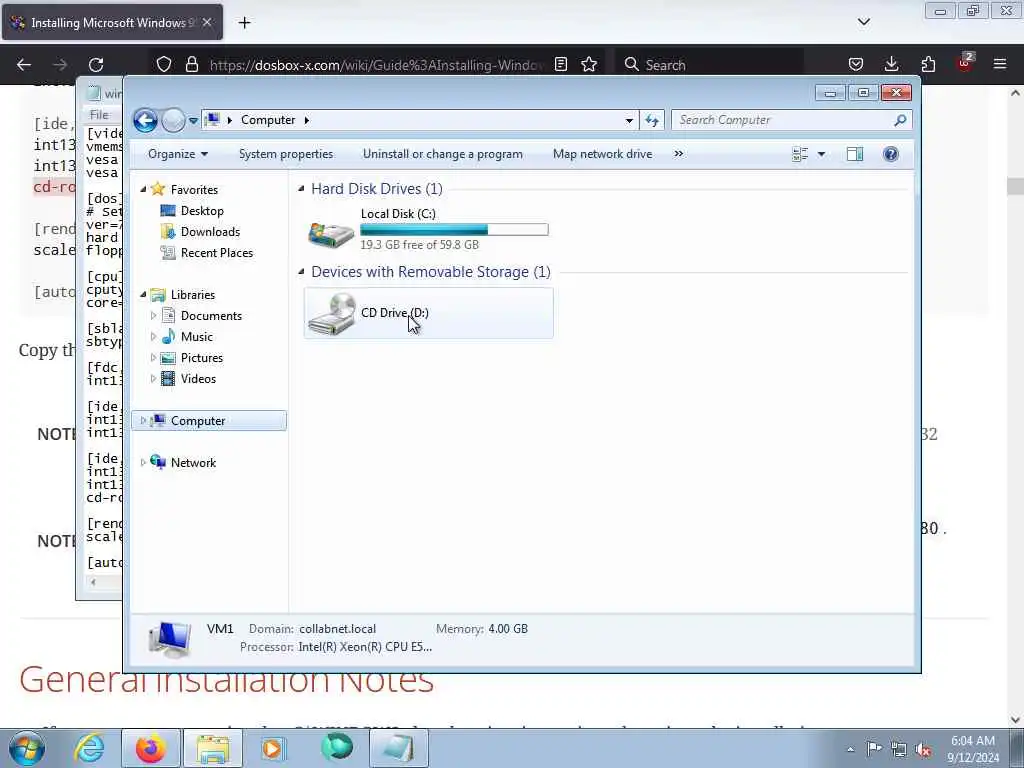Select the CD Drive (D:) icon
1024x768 pixels.
coord(332,313)
